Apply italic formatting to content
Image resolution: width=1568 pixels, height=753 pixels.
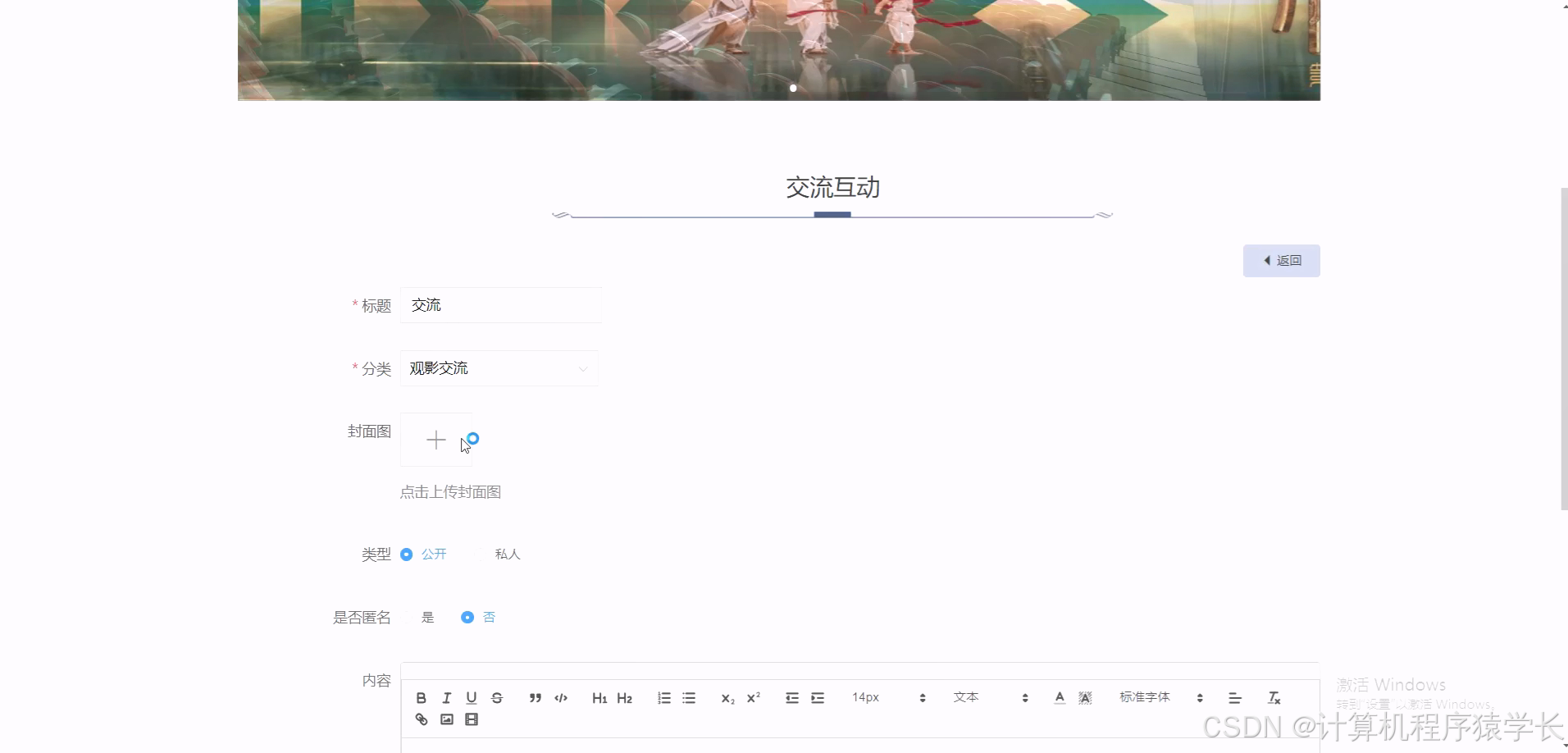pyautogui.click(x=447, y=697)
